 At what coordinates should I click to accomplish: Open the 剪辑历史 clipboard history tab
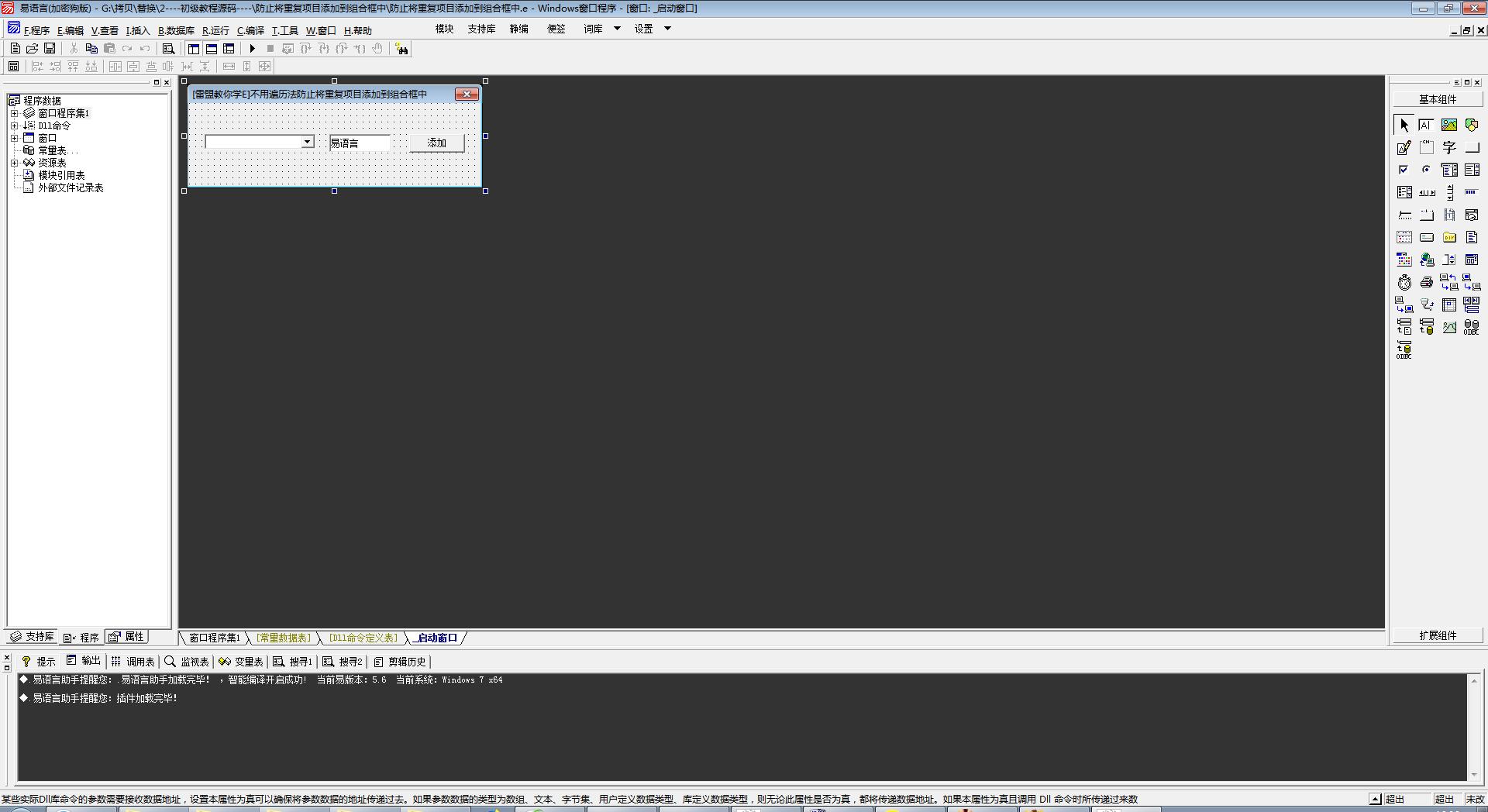[400, 662]
